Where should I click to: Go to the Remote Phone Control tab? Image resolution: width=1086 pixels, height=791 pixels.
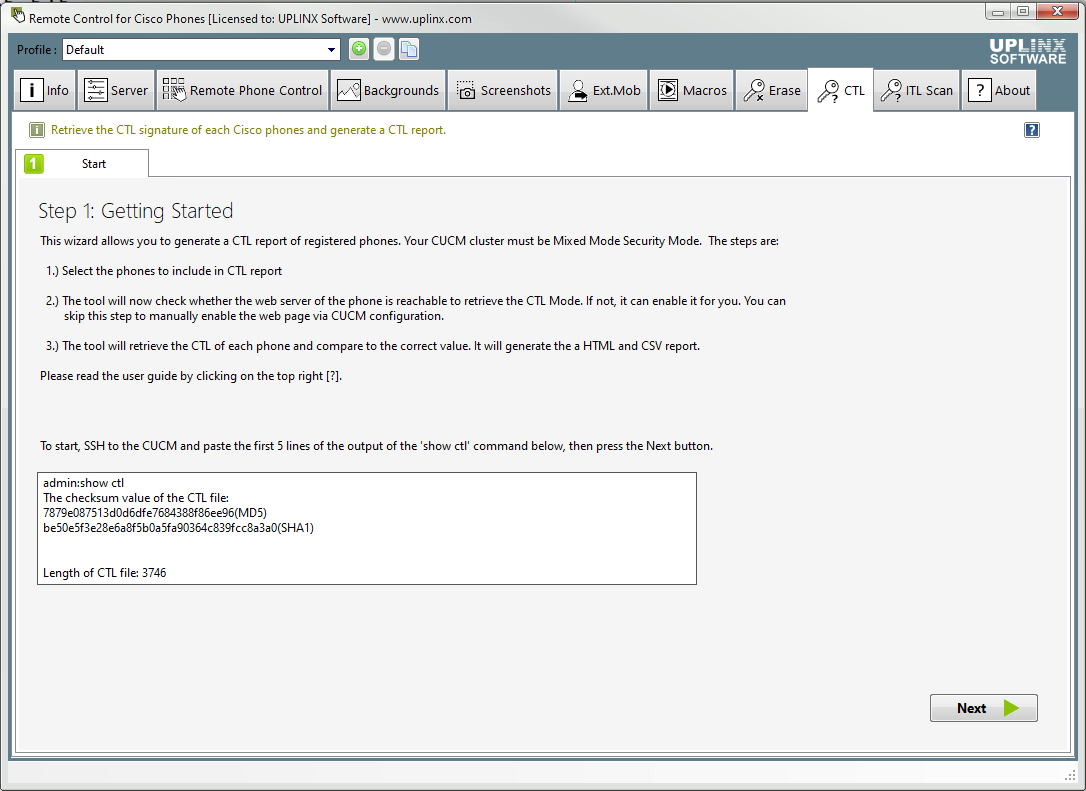[x=242, y=90]
